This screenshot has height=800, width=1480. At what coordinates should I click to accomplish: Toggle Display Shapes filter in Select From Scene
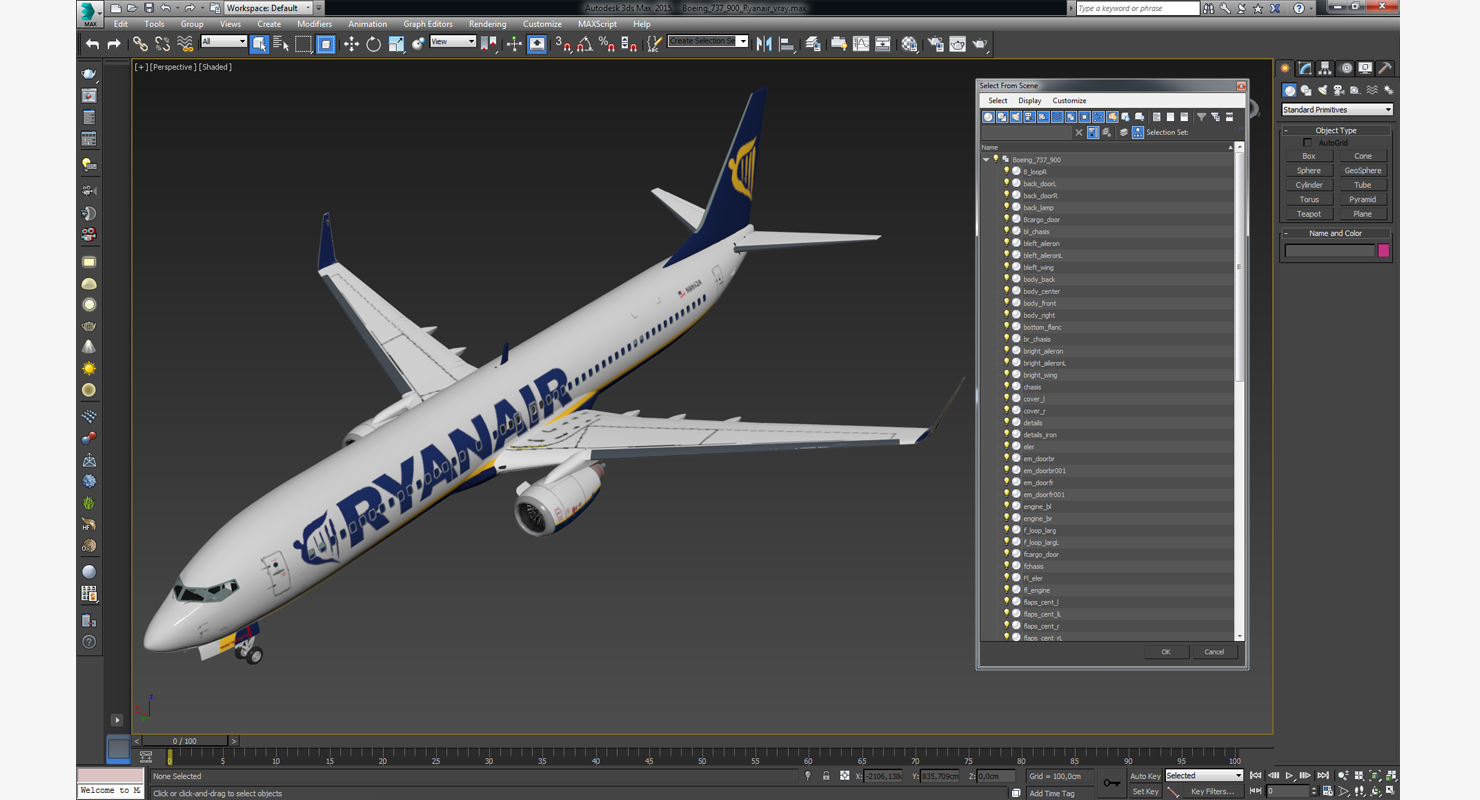1002,117
